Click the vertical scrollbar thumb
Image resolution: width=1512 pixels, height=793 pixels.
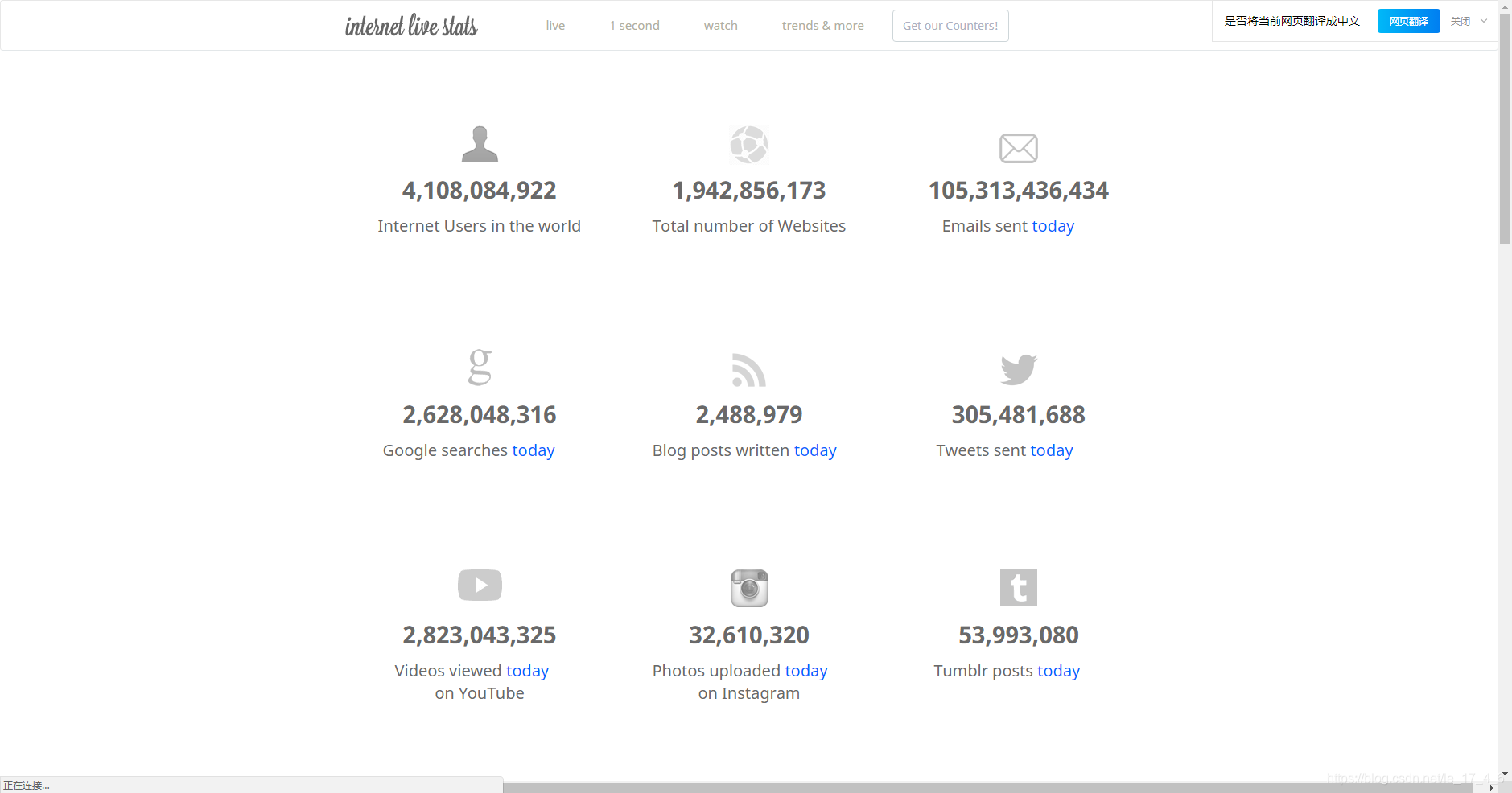[x=1505, y=129]
